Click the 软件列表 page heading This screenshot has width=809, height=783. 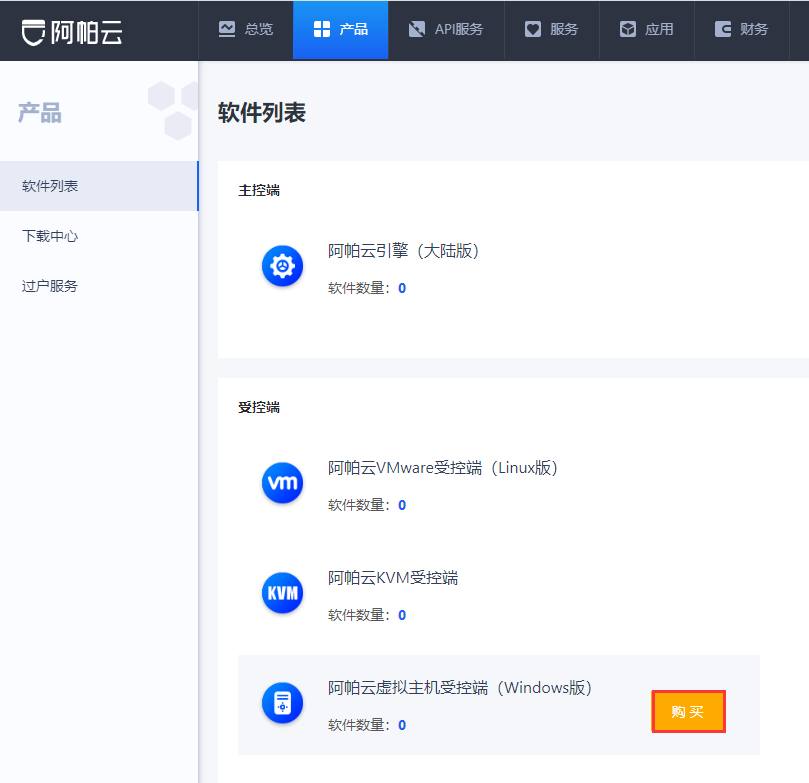tap(262, 112)
